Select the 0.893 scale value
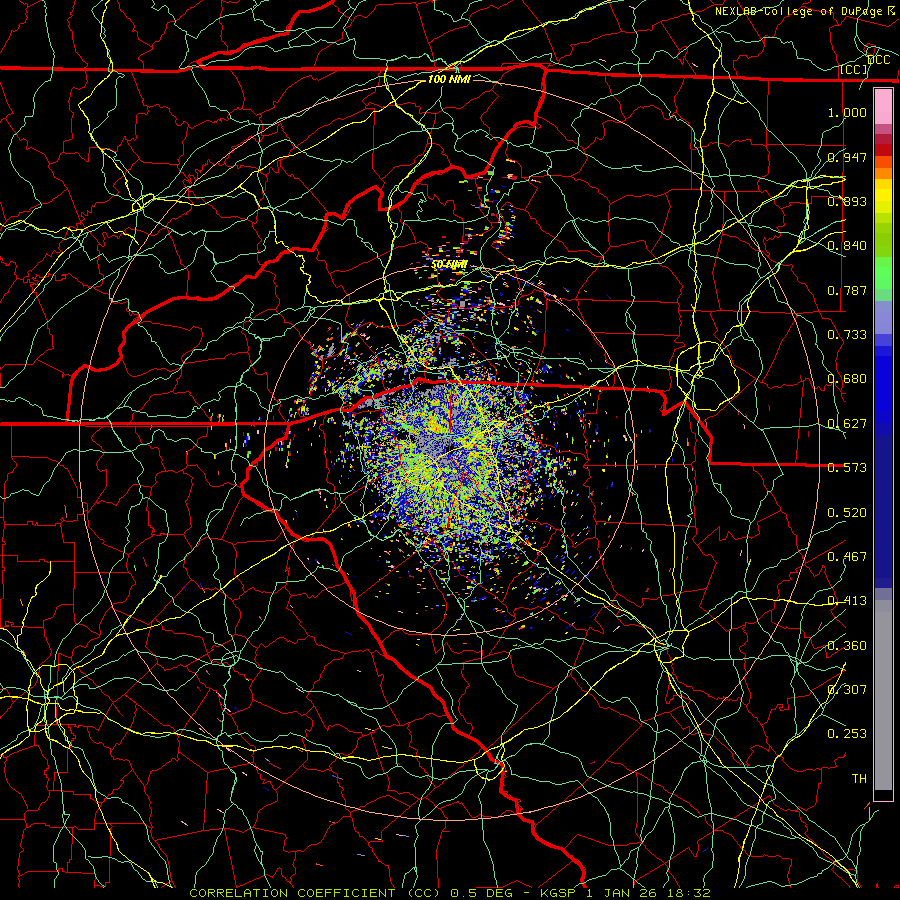The image size is (900, 900). pyautogui.click(x=847, y=201)
